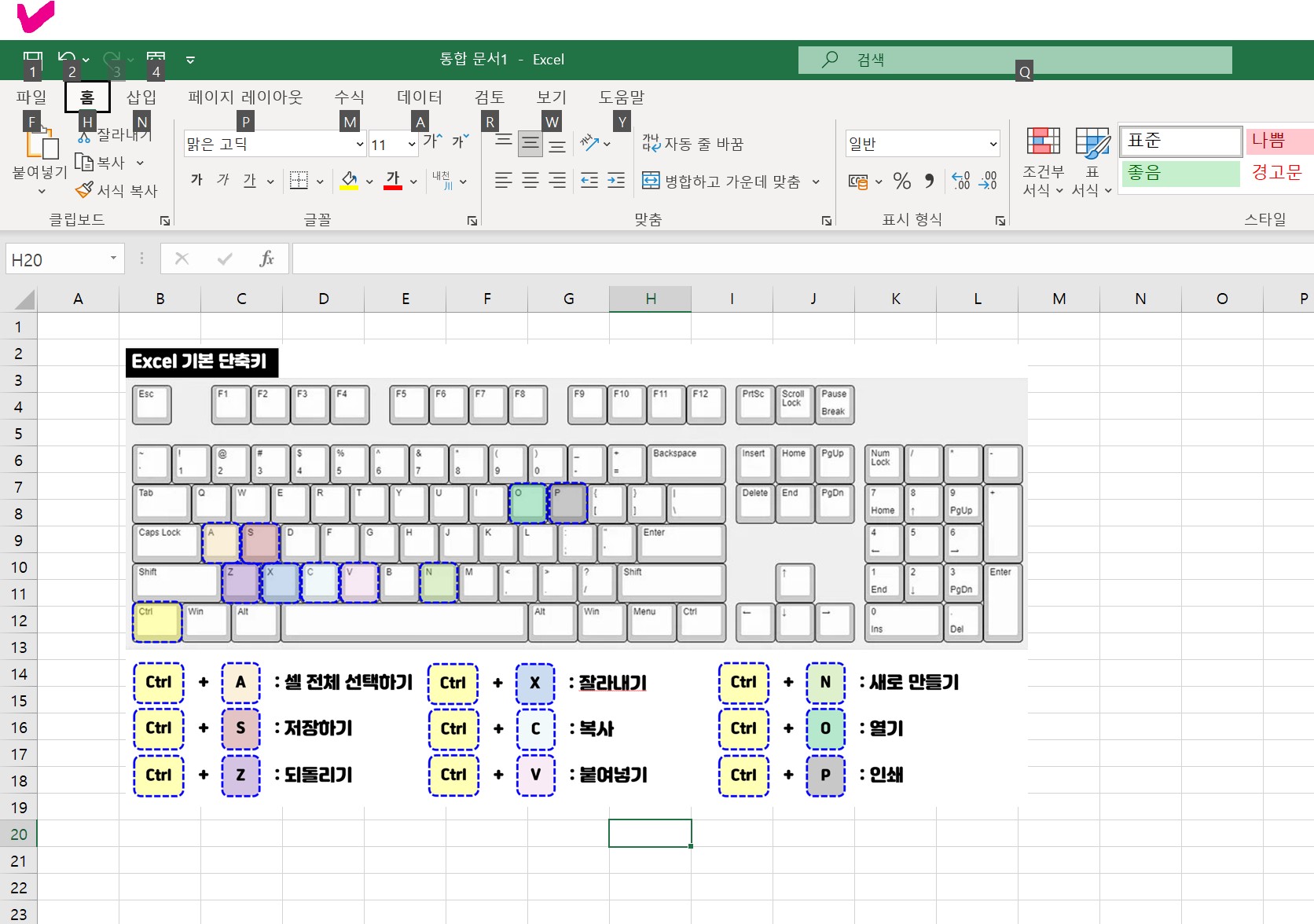Click the text orientation icon
This screenshot has height=924, width=1314.
coord(589,143)
